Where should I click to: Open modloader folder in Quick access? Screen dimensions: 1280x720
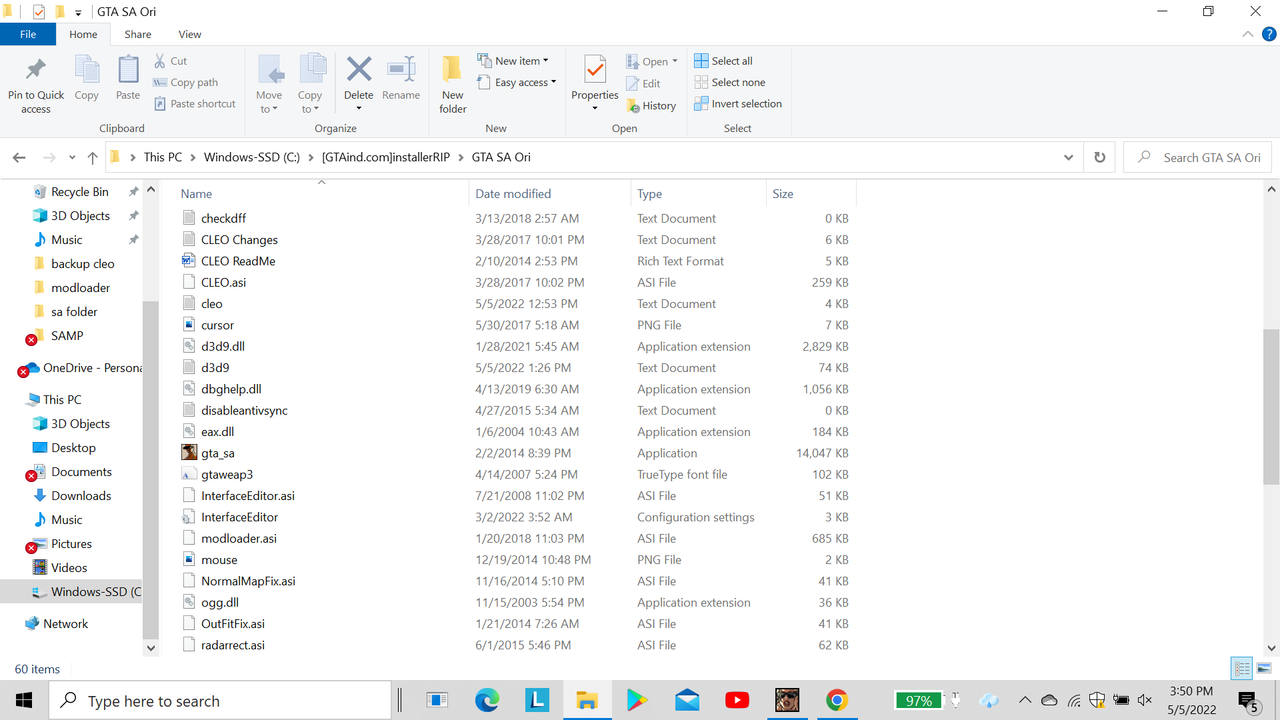click(x=80, y=288)
